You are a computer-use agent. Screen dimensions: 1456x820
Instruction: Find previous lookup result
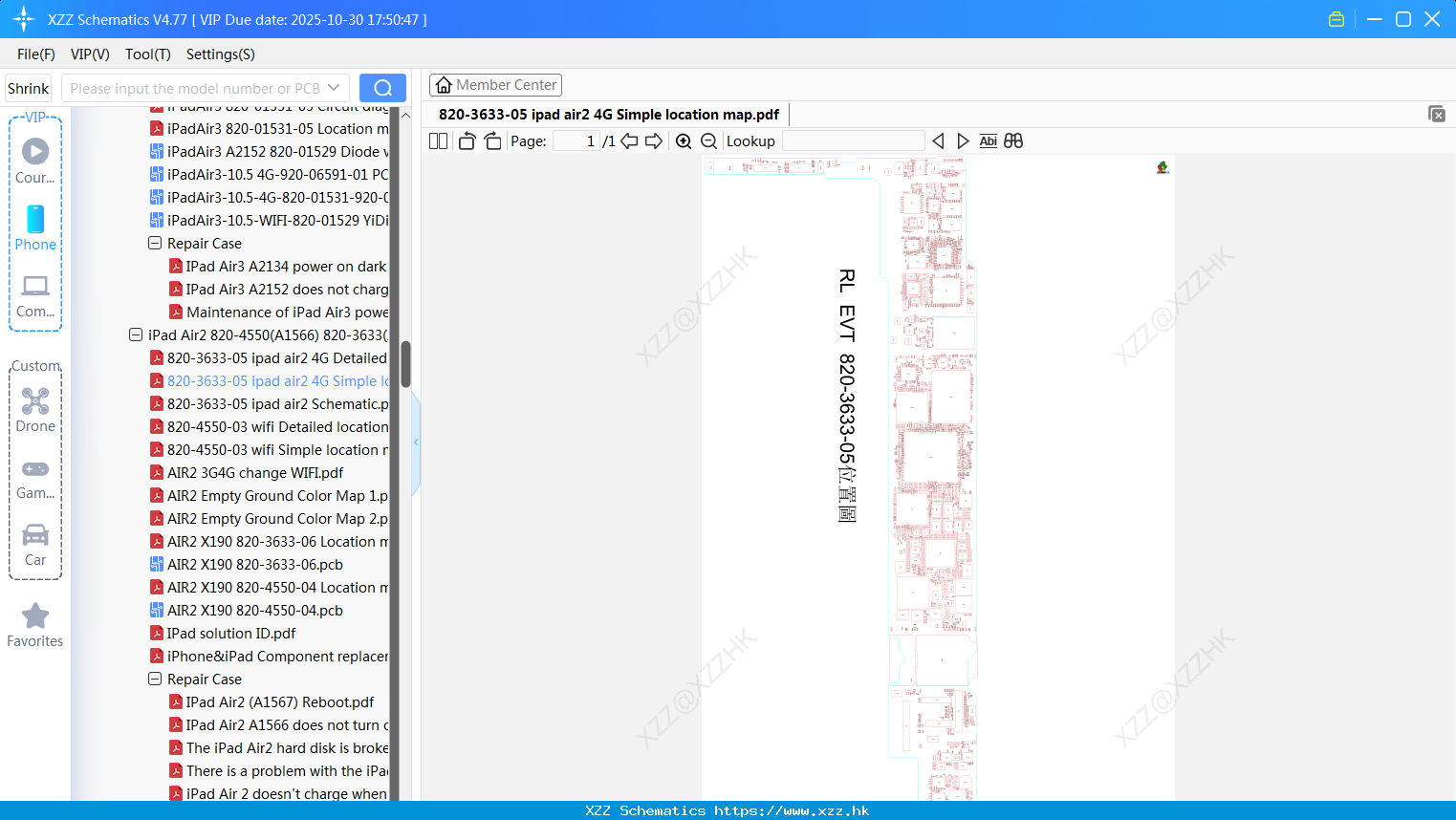click(x=938, y=141)
